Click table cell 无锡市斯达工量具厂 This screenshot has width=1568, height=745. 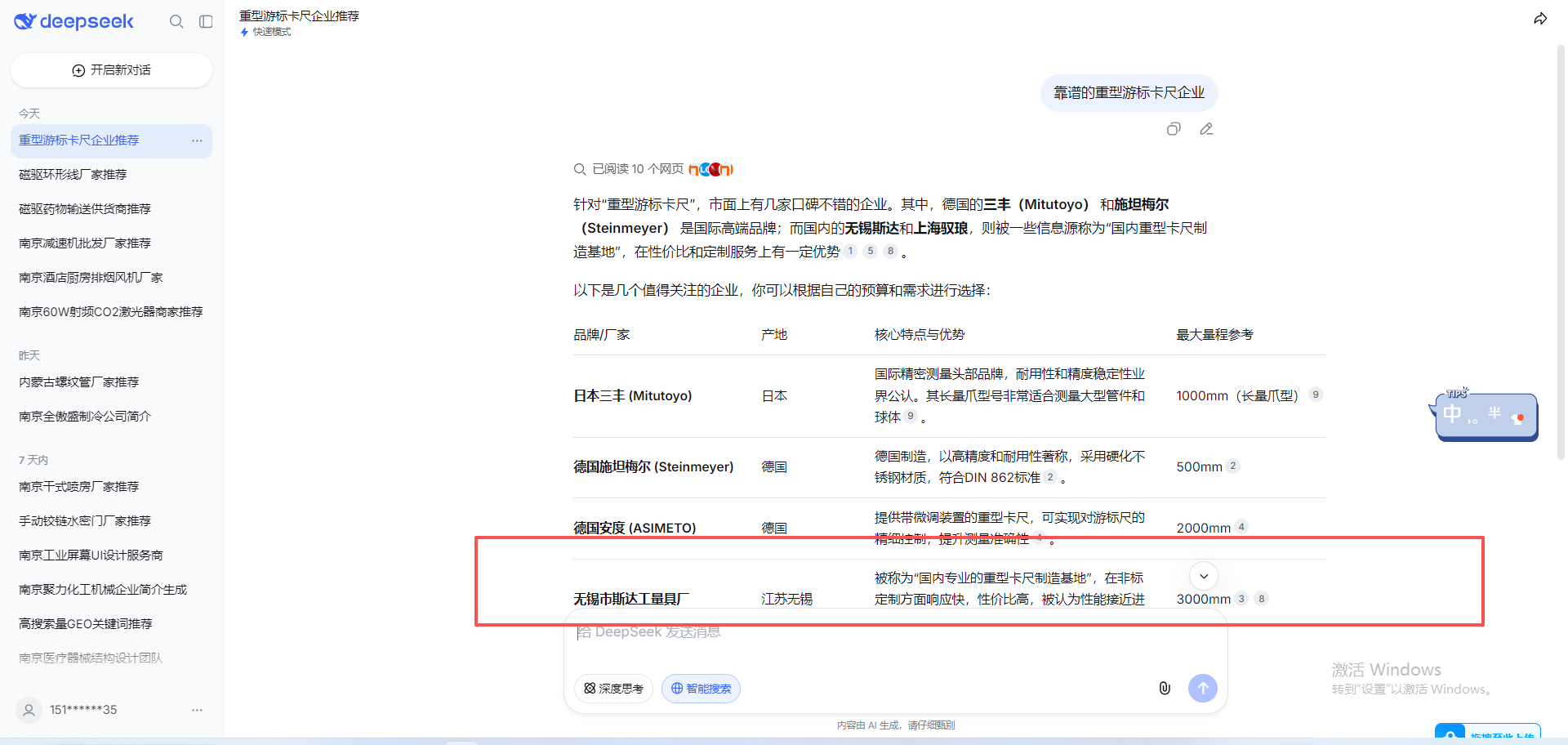pyautogui.click(x=630, y=600)
